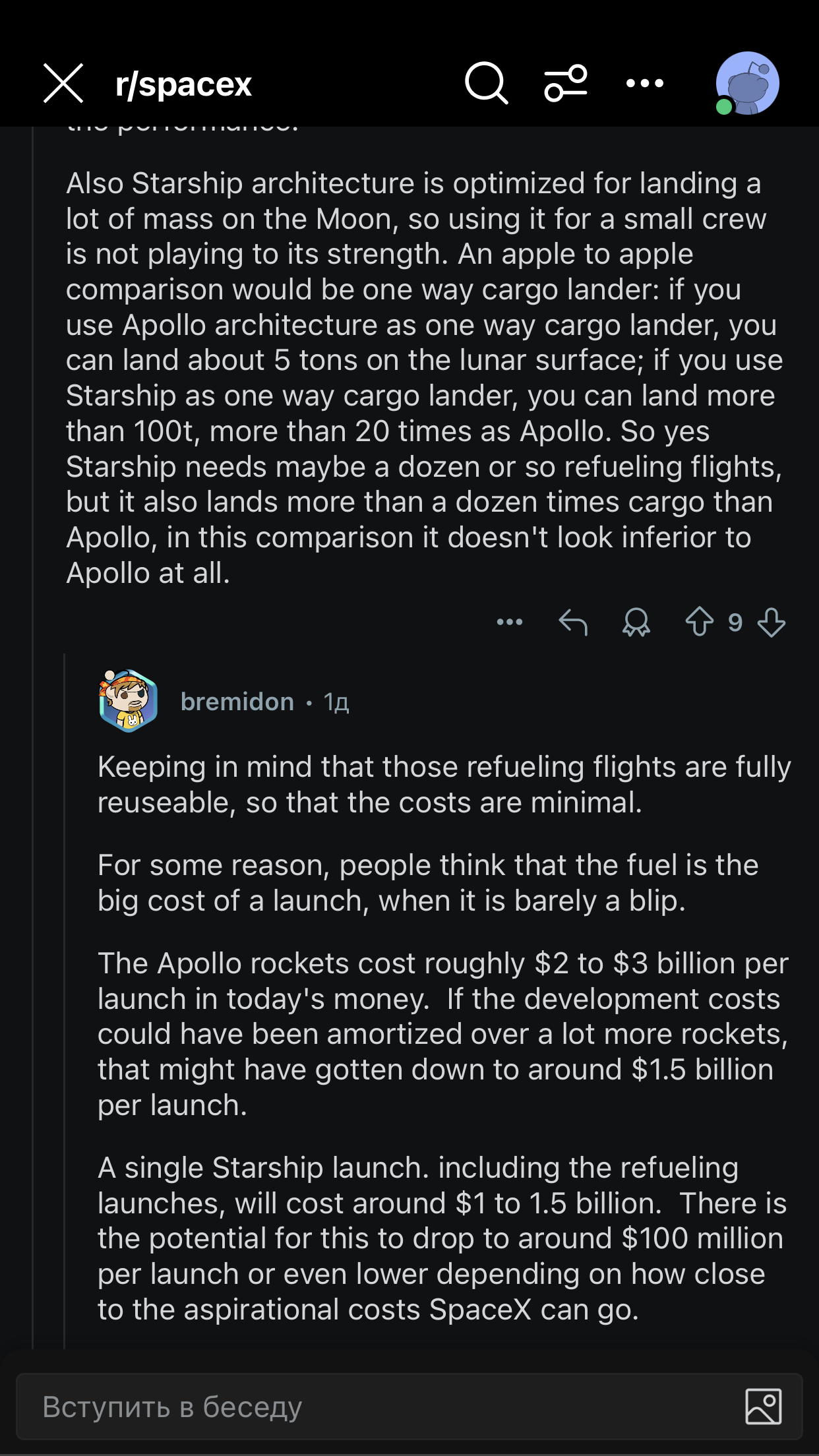The width and height of the screenshot is (819, 1456).
Task: Open your profile avatar menu
Action: 748,82
